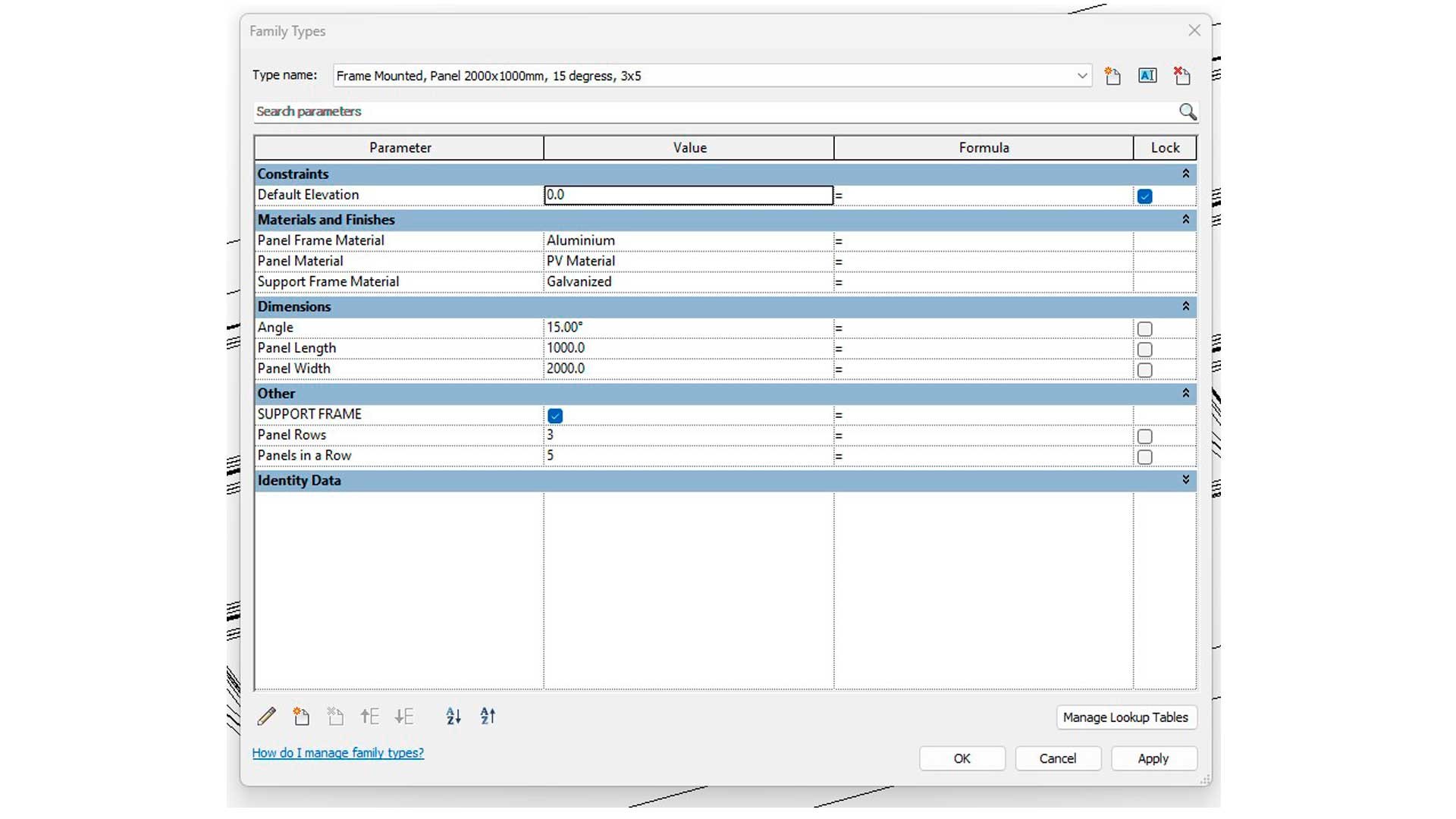Sort parameters in ascending order
Viewport: 1456px width, 819px height.
453,717
